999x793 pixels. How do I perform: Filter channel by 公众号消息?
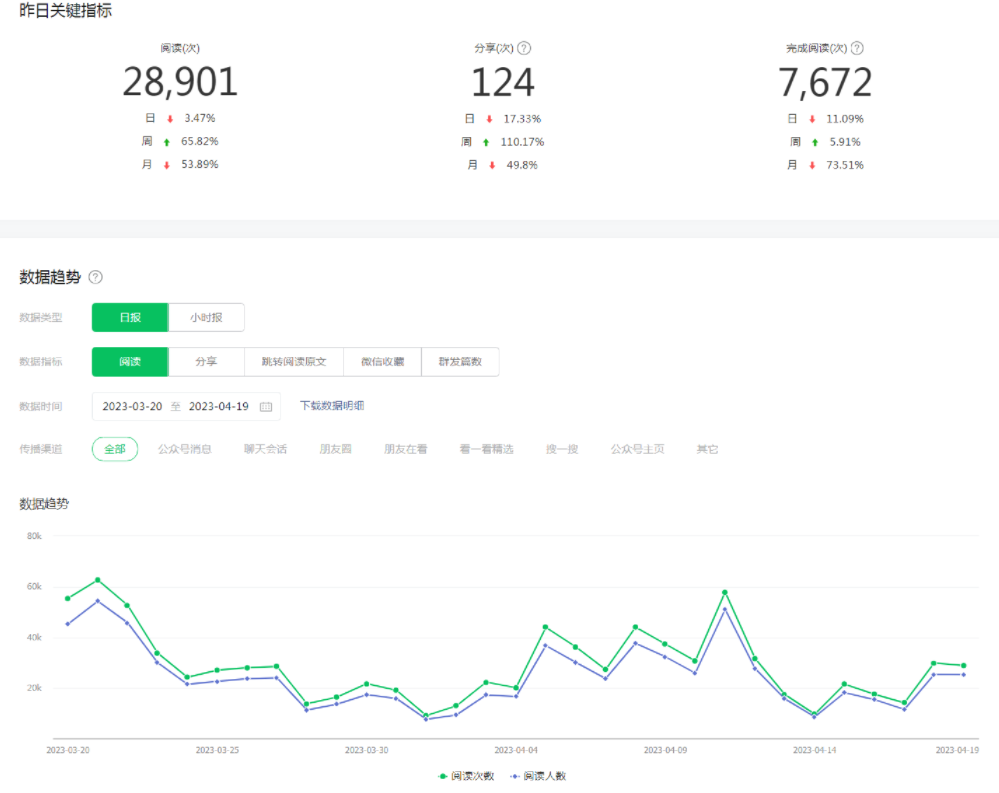tap(185, 449)
